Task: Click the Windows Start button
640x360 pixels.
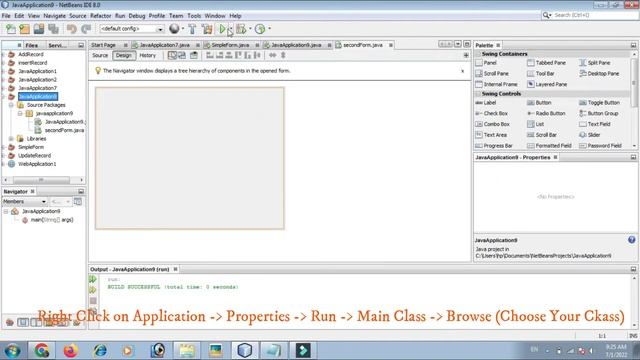Action: 12,351
